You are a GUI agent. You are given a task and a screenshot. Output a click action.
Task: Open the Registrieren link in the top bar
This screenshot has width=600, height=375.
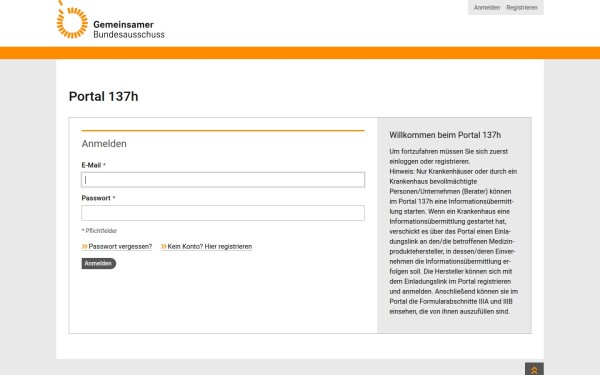[522, 8]
